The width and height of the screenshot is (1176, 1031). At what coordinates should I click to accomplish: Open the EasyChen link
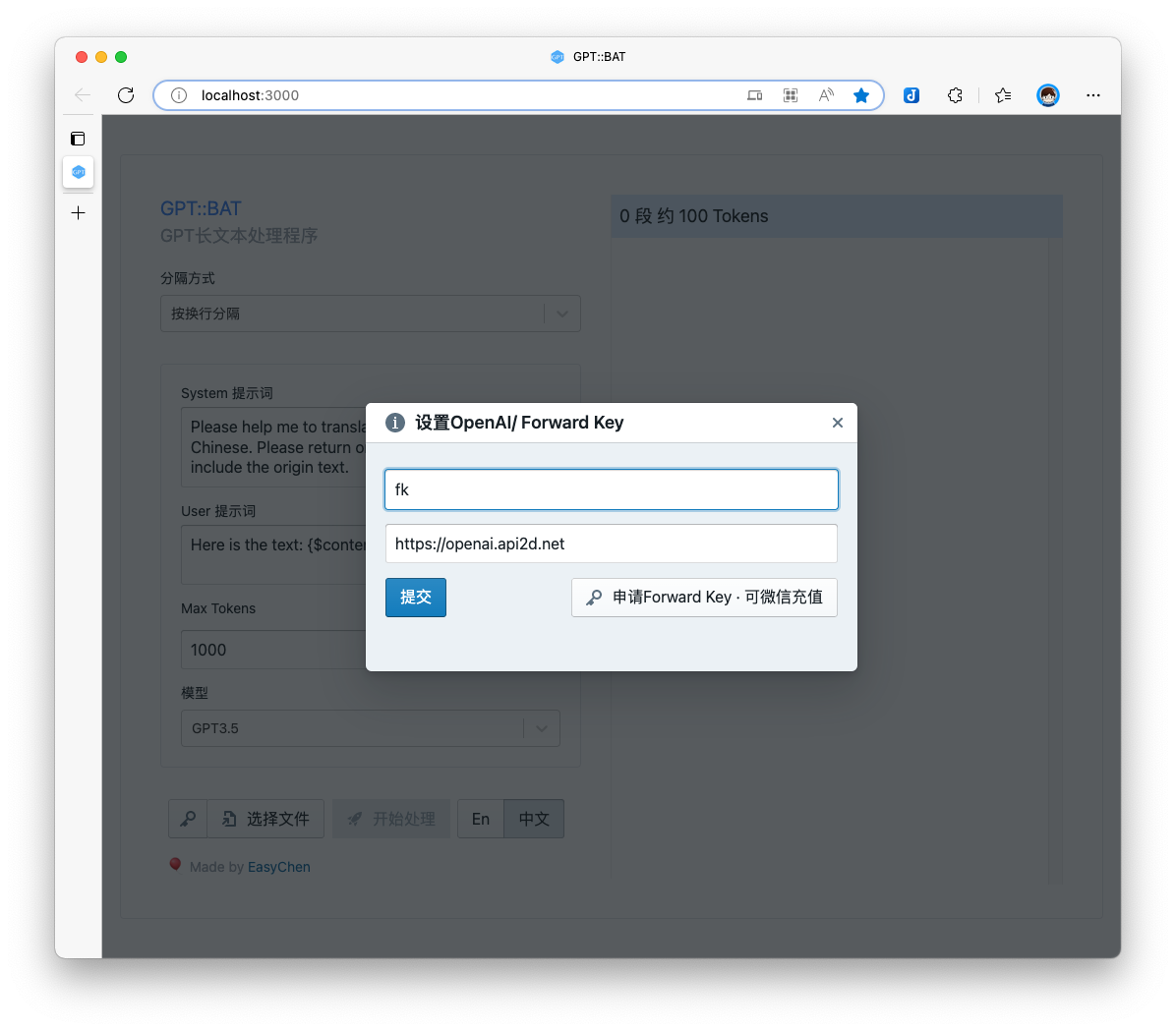[279, 867]
